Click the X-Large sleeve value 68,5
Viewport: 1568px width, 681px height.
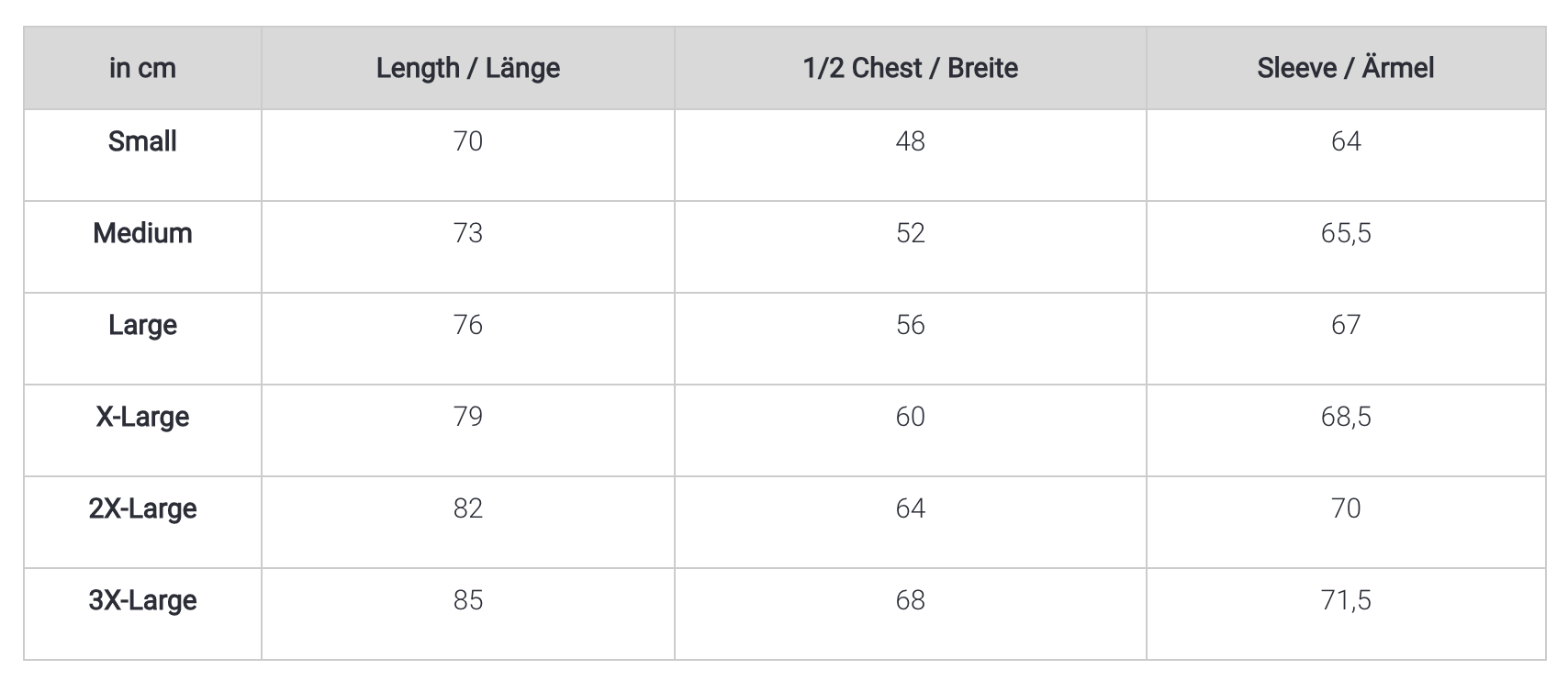point(1346,418)
